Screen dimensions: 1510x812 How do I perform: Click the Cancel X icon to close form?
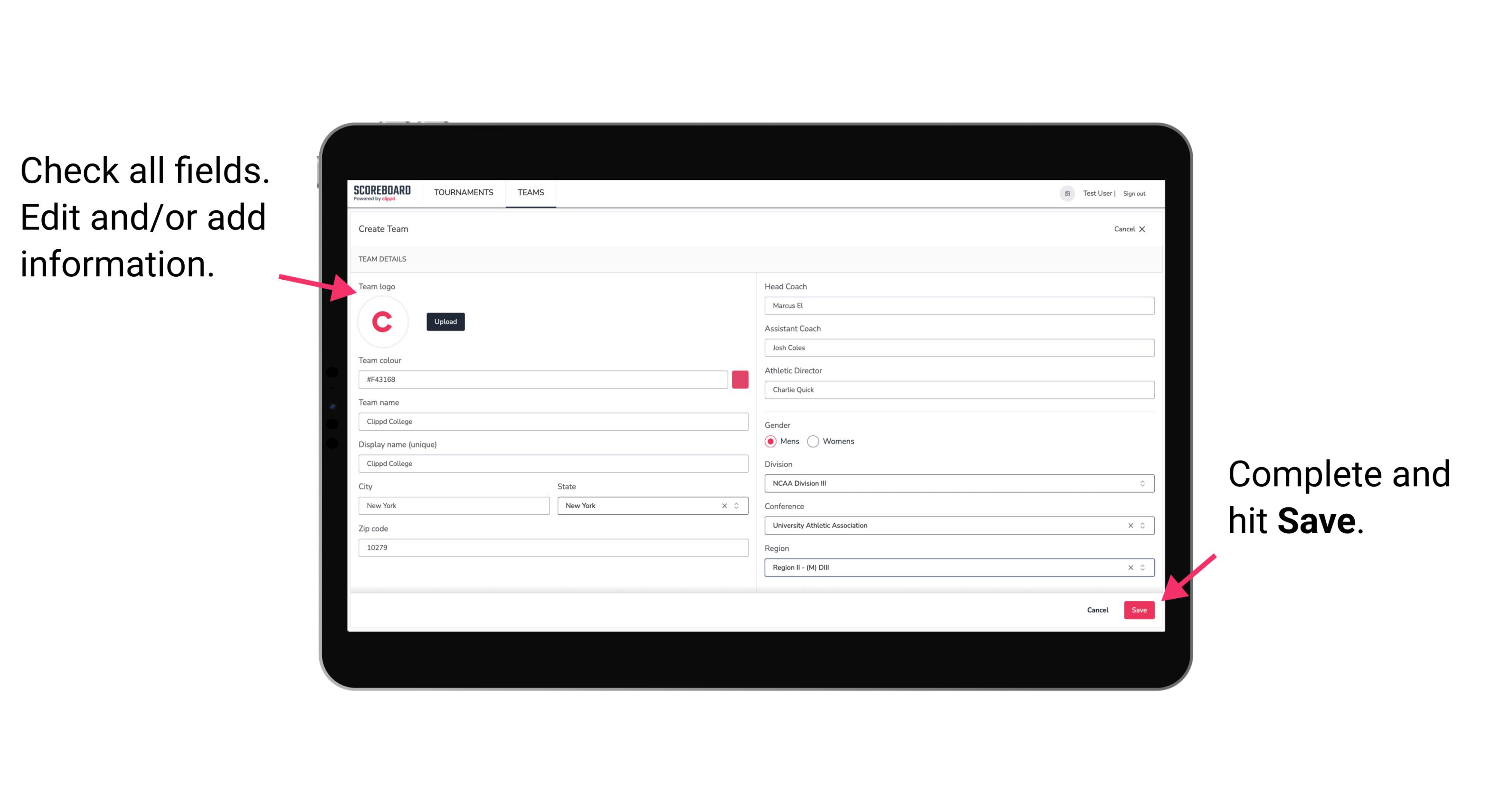[x=1142, y=228]
